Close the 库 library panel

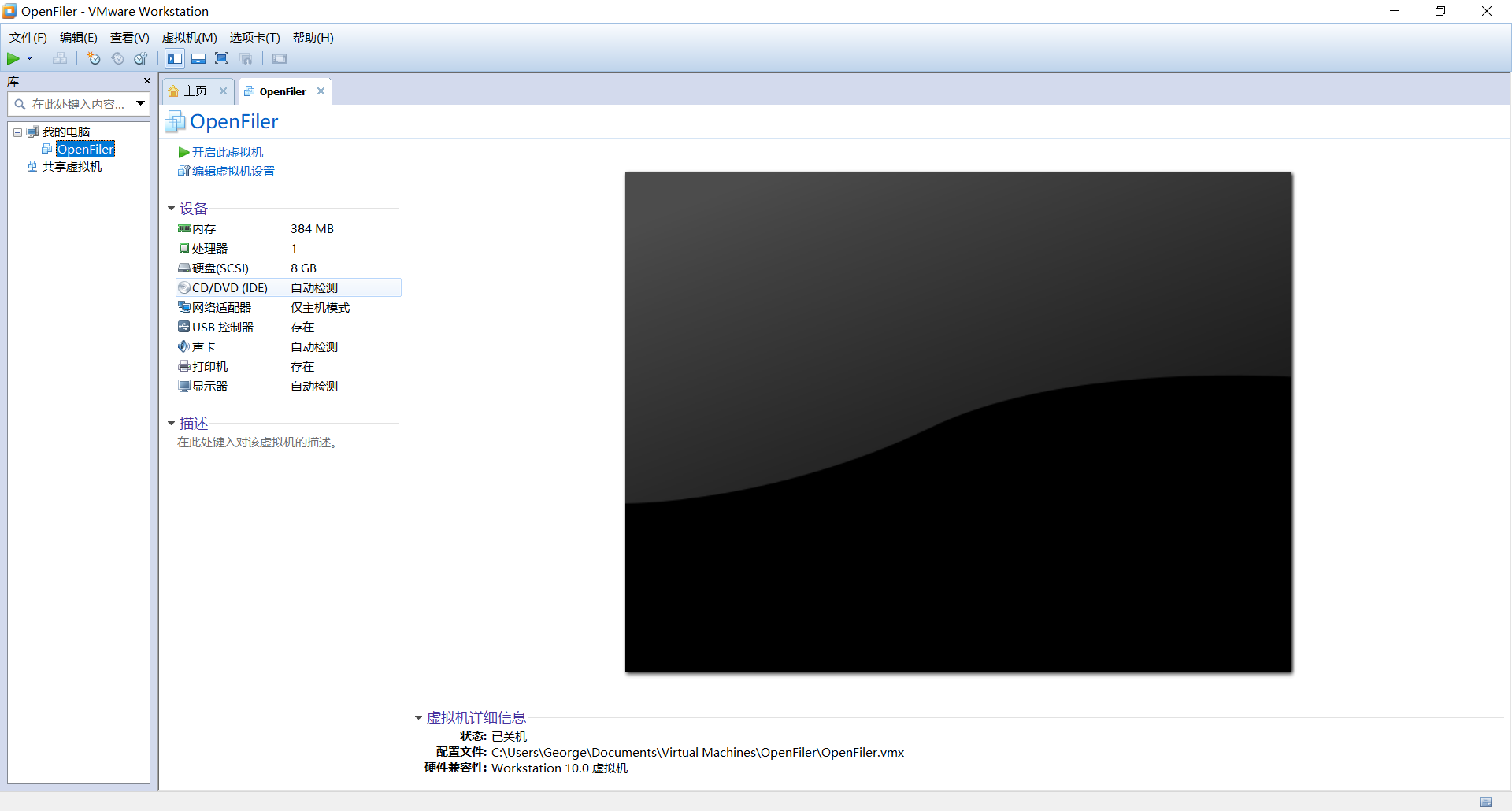pos(146,81)
